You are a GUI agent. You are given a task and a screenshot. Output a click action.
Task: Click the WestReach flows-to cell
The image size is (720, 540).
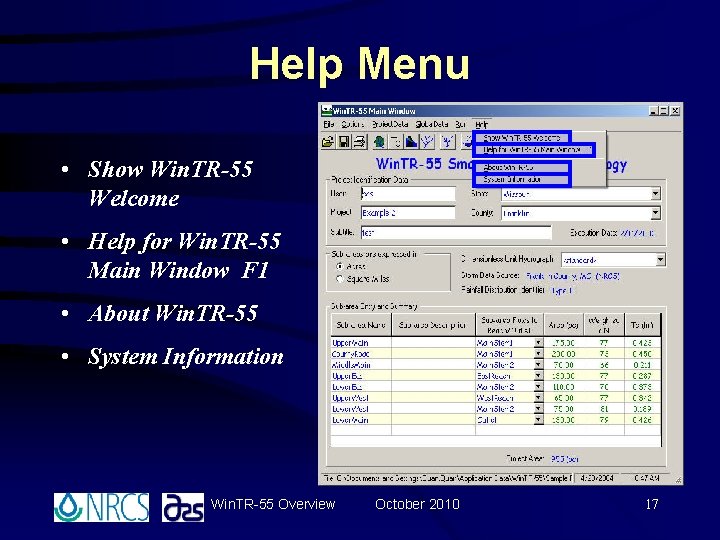coord(505,398)
